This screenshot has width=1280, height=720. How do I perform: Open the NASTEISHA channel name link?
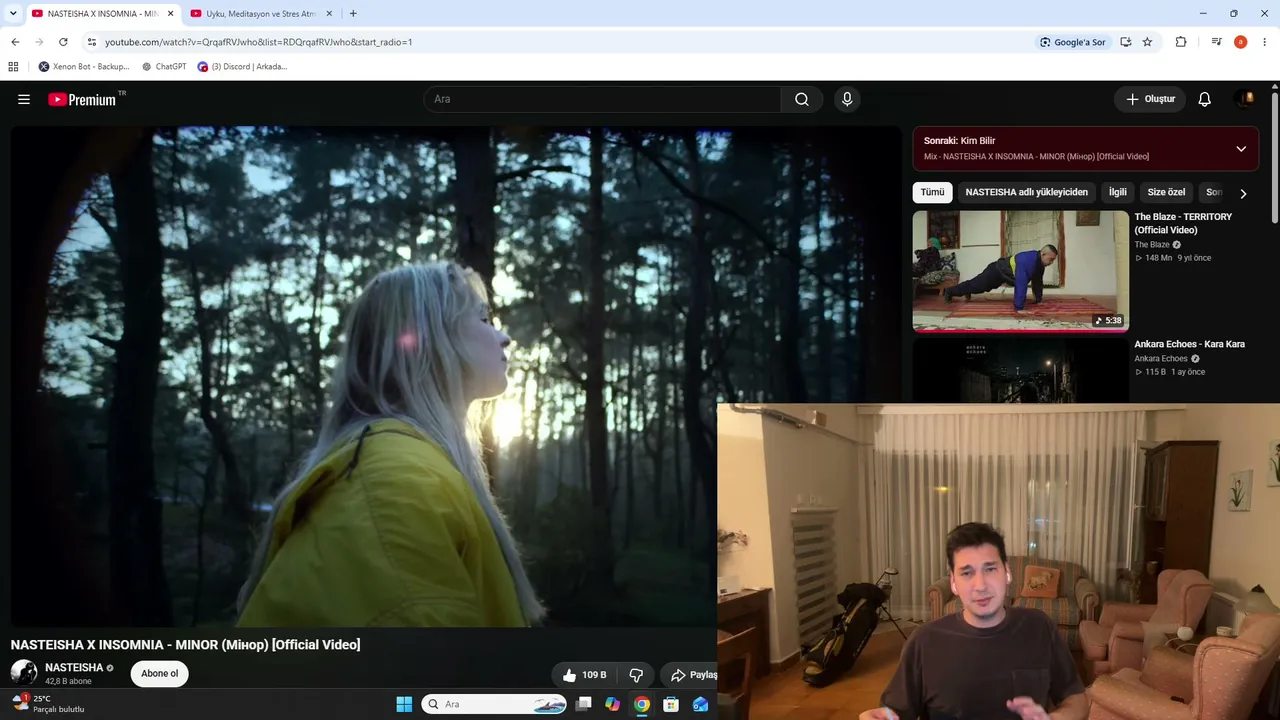[x=74, y=668]
